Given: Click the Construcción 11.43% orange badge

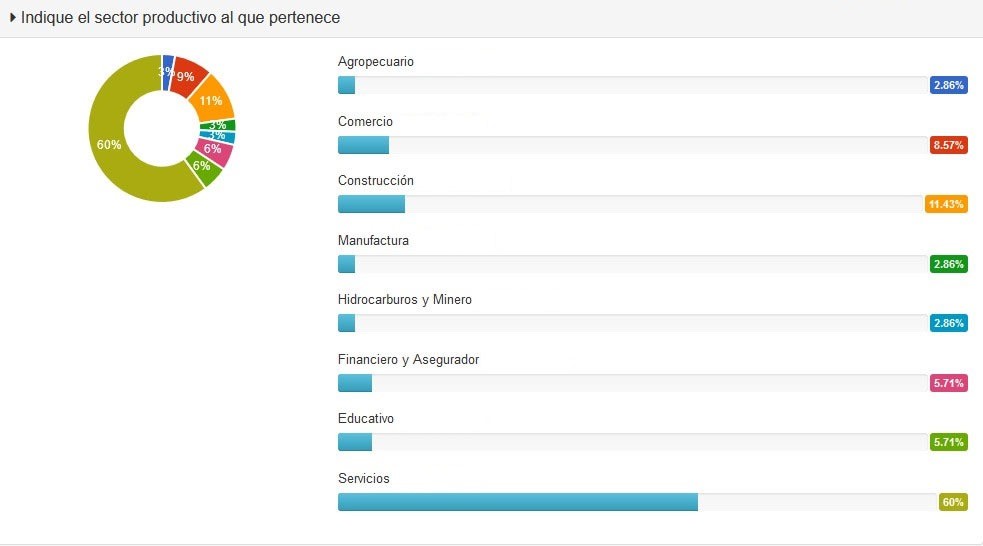Looking at the screenshot, I should pos(946,204).
